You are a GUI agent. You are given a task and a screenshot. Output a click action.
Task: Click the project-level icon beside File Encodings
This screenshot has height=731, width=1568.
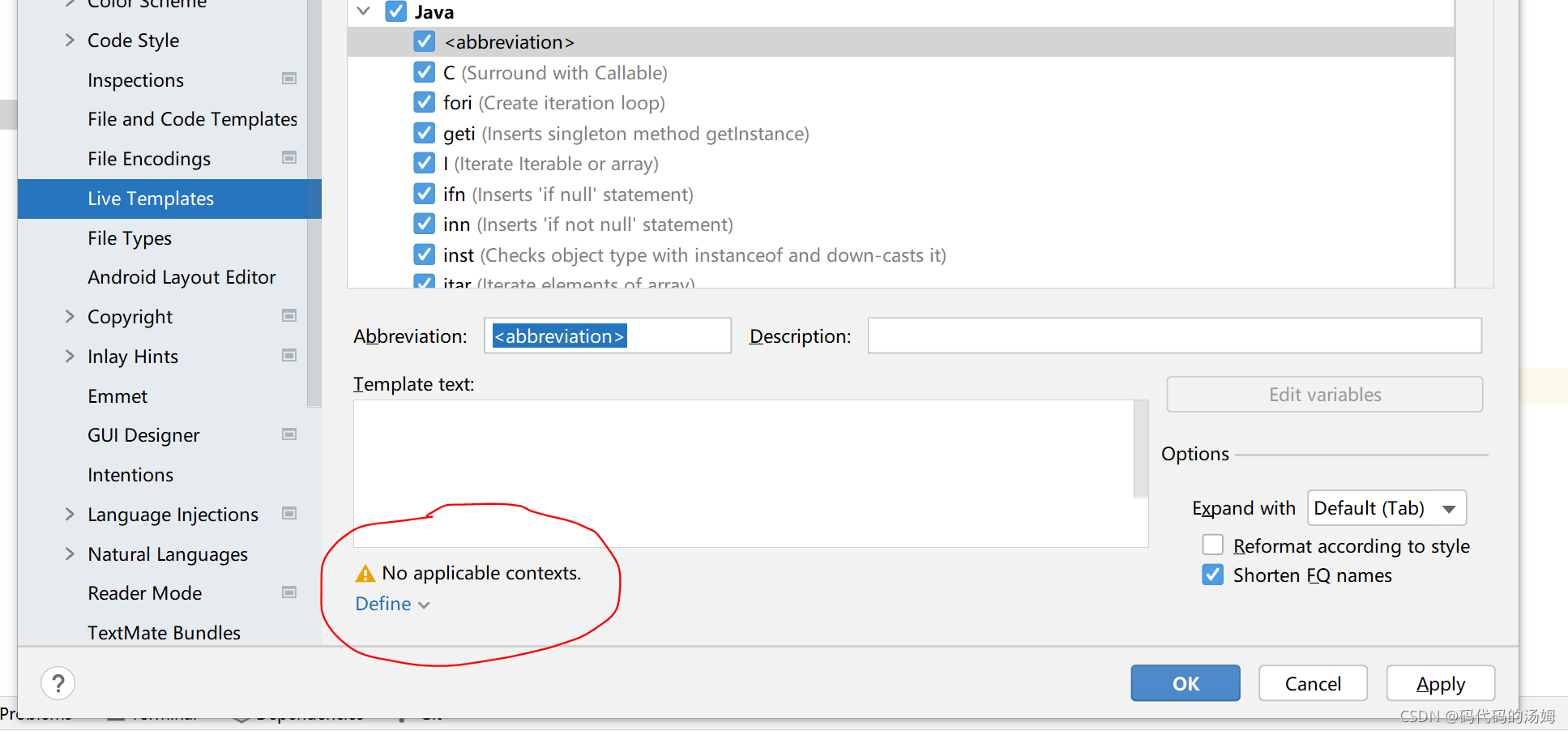coord(289,157)
